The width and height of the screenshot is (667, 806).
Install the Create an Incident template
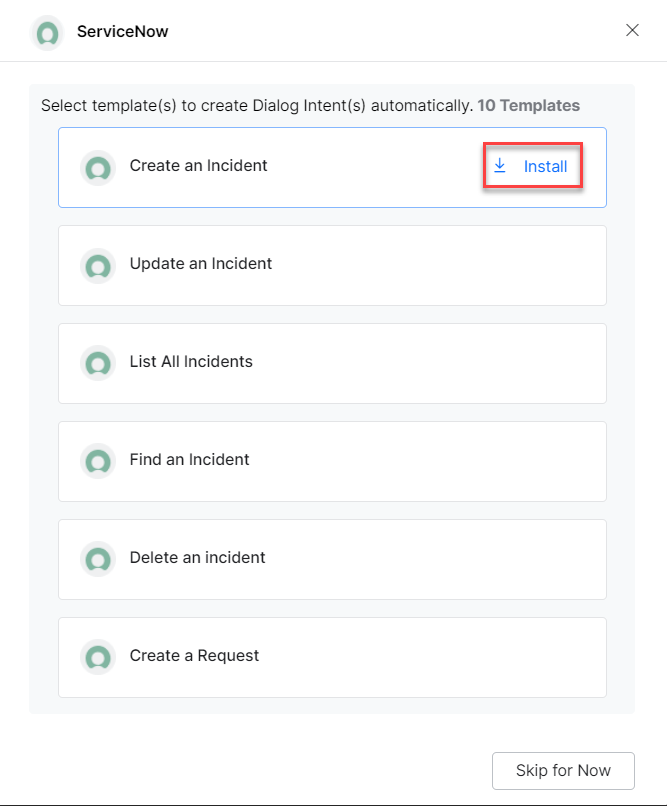point(532,166)
